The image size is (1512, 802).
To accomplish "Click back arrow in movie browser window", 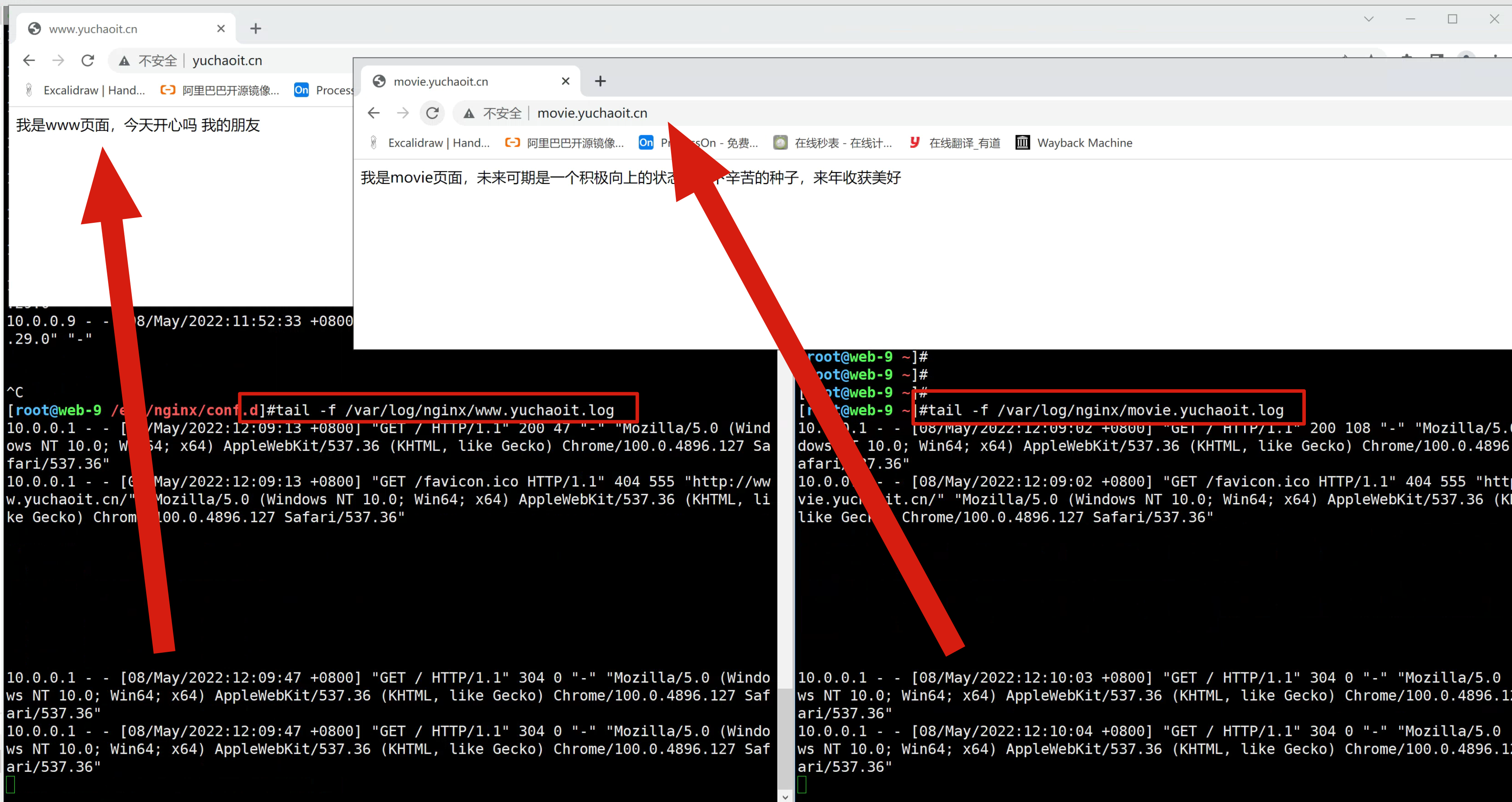I will coord(374,113).
